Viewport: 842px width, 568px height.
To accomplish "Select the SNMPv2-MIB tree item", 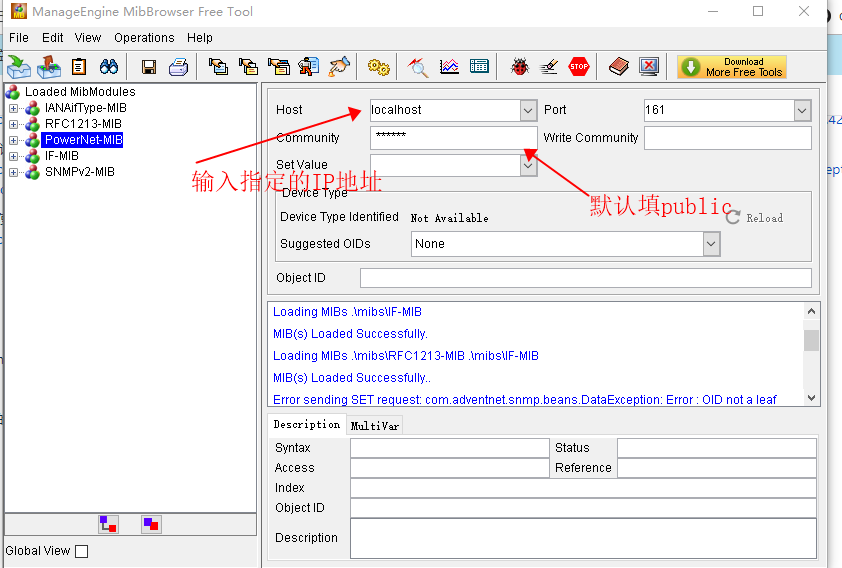I will (79, 172).
